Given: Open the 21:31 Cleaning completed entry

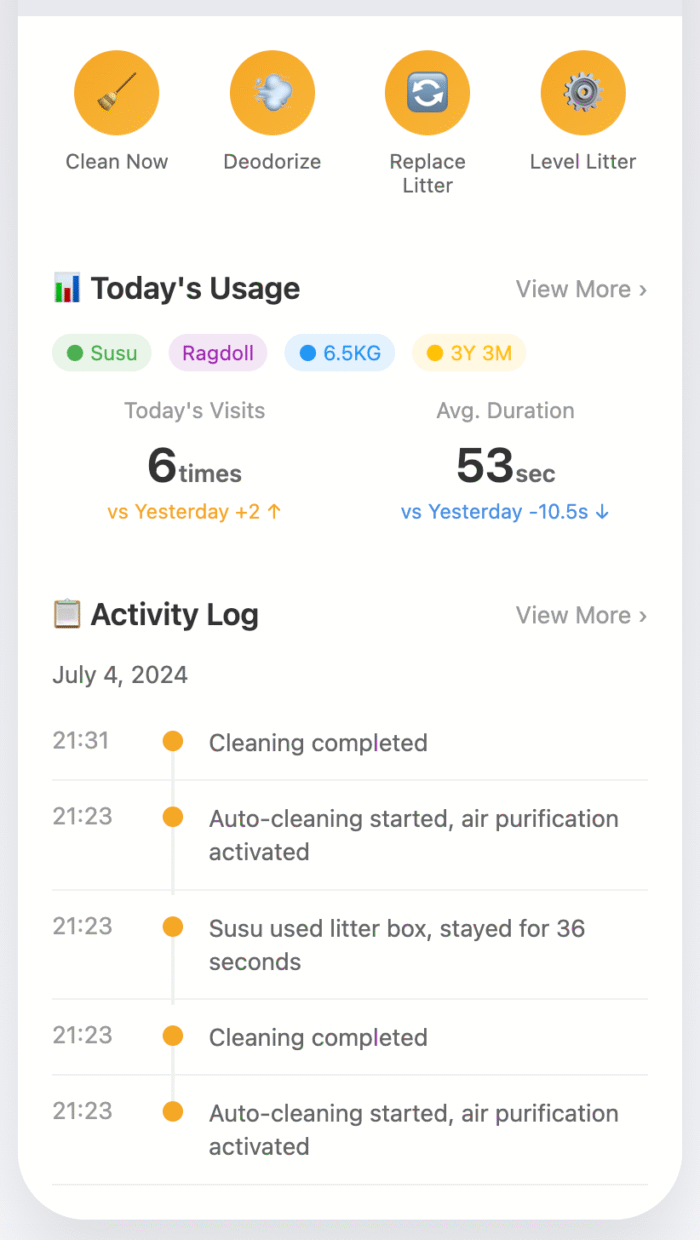Looking at the screenshot, I should 318,743.
